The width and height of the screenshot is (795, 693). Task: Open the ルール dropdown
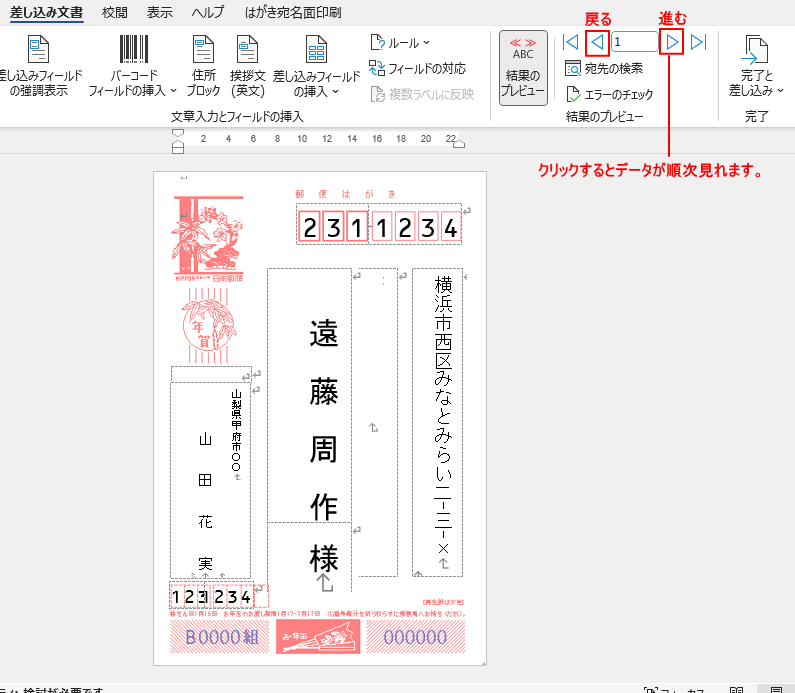pyautogui.click(x=400, y=43)
